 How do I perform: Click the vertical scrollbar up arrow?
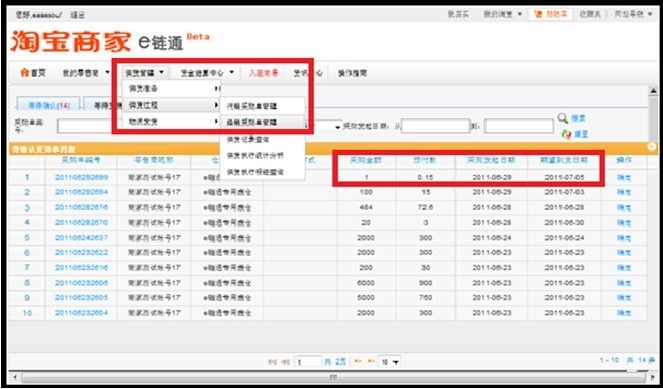click(653, 91)
